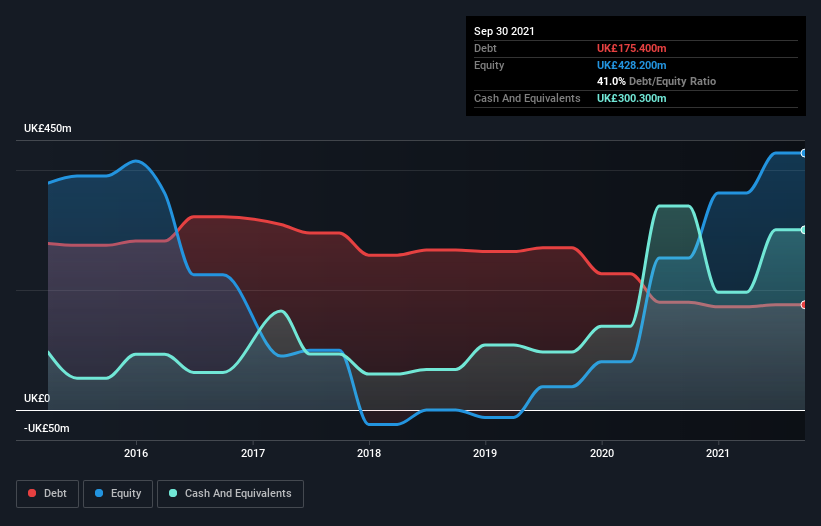Toggle the Equity legend button
The height and width of the screenshot is (526, 821).
(x=118, y=494)
